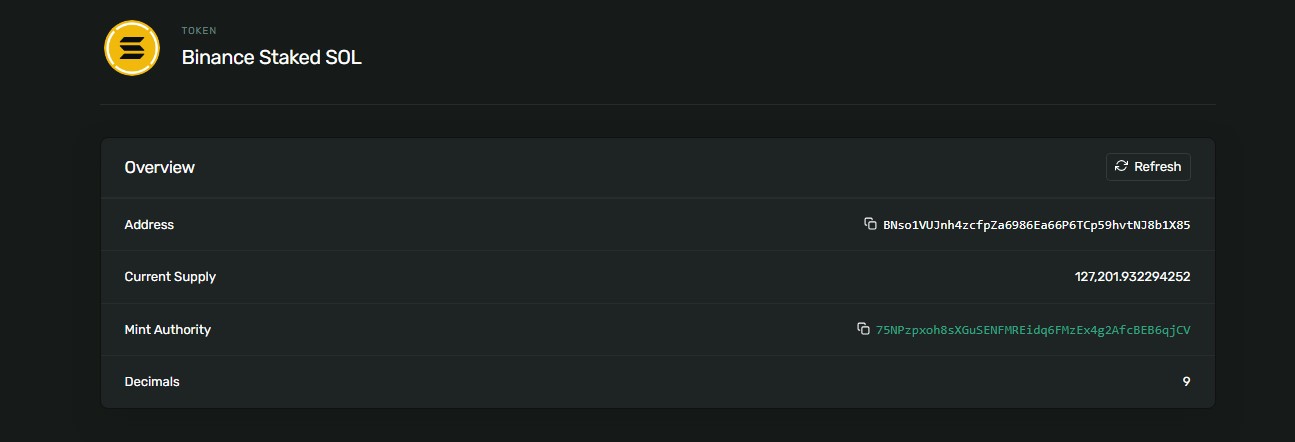
Task: Click the circular arrows icon in Refresh
Action: 1121,167
